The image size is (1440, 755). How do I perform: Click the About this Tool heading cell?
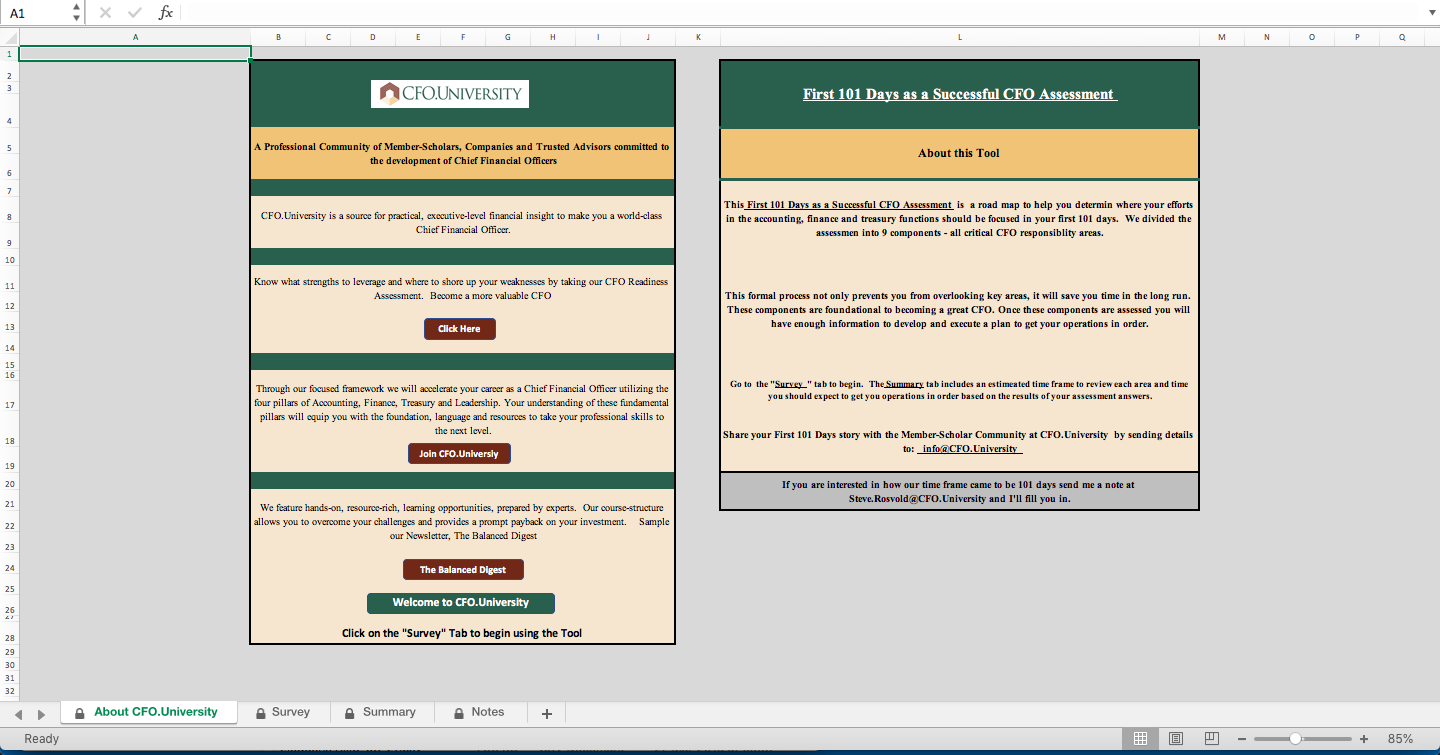959,153
